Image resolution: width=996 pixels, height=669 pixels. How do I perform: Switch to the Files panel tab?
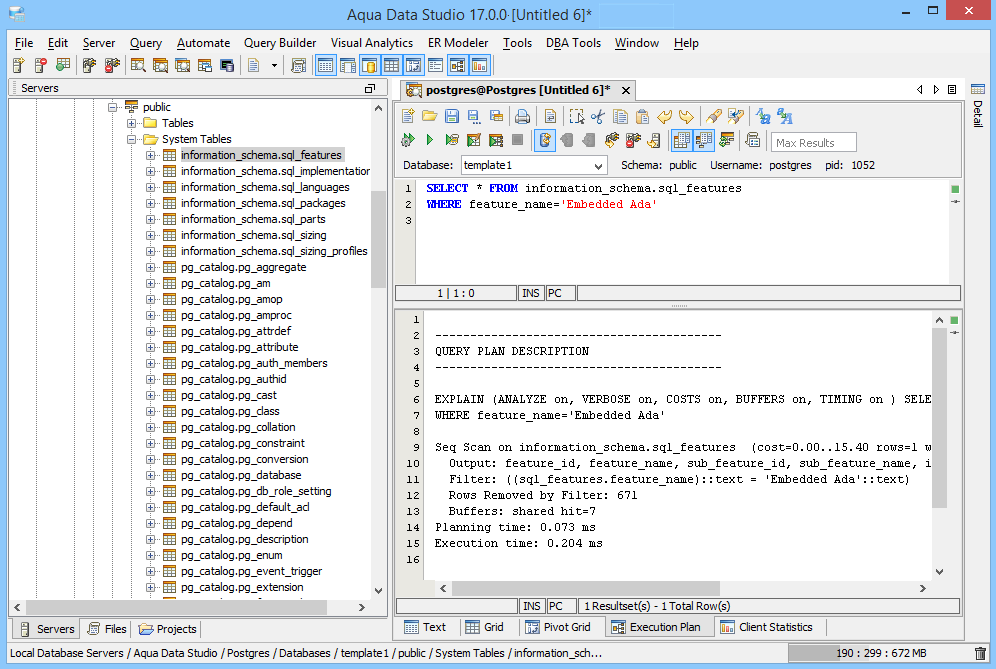[x=107, y=629]
